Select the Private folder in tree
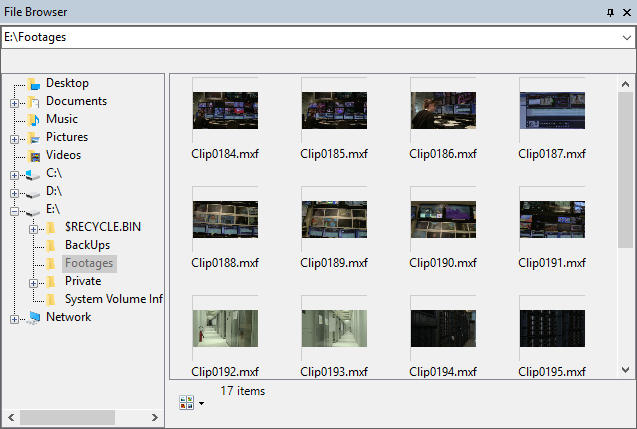637x429 pixels. [x=83, y=281]
